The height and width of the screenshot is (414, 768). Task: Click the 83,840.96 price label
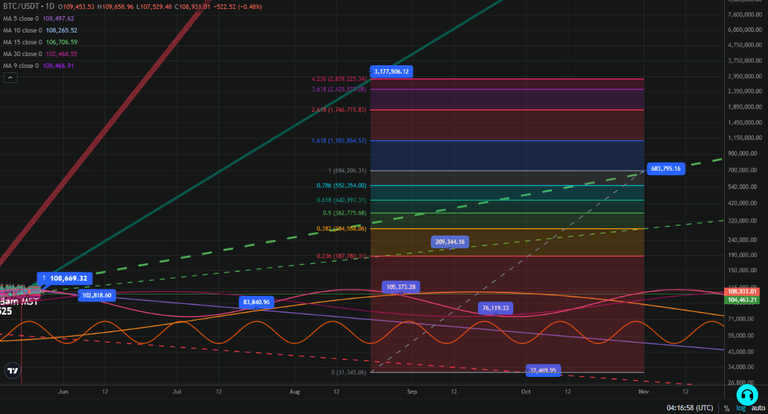pyautogui.click(x=256, y=302)
